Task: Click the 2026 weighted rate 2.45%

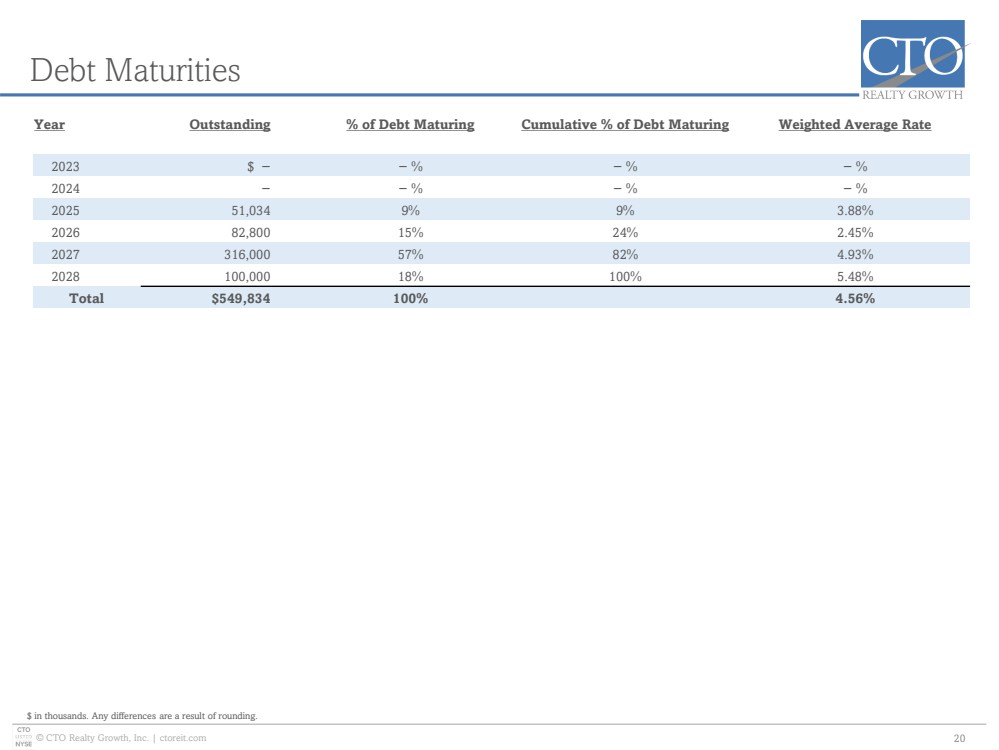Action: [855, 233]
